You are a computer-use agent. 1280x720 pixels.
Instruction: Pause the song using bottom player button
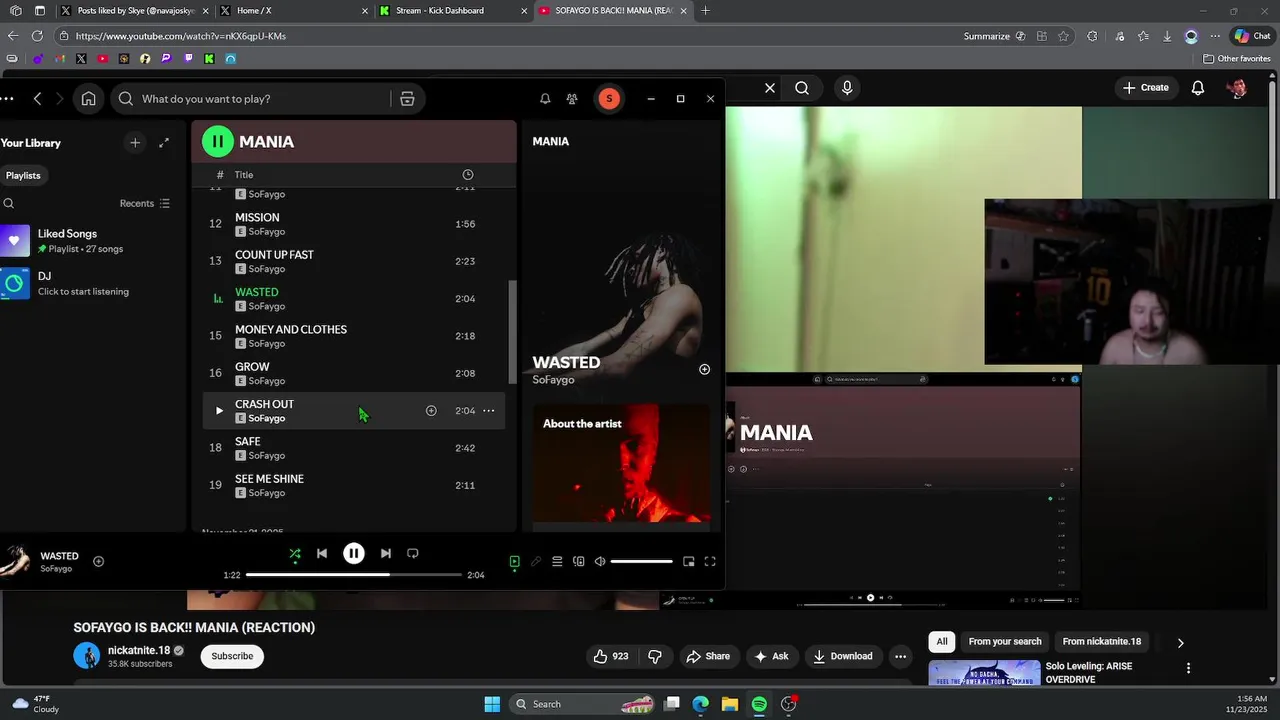pos(354,553)
